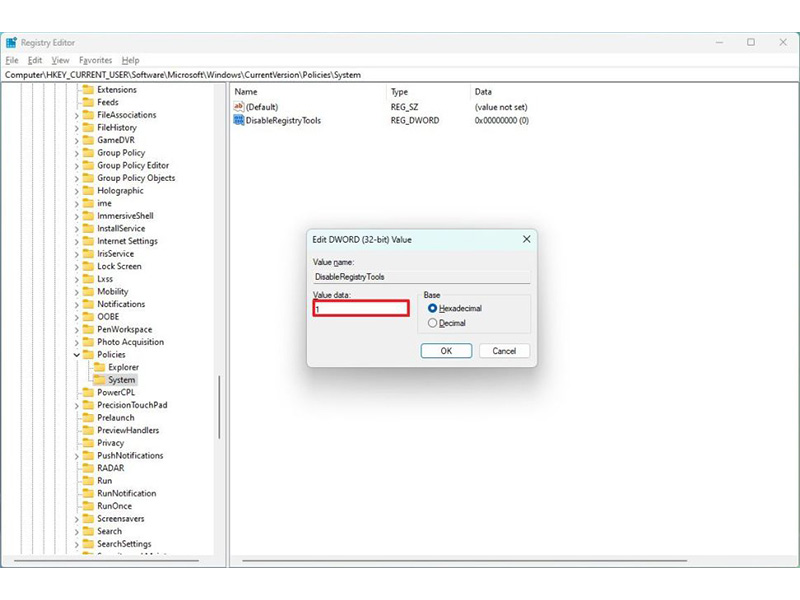
Task: Expand the Screensavers key
Action: tap(77, 519)
